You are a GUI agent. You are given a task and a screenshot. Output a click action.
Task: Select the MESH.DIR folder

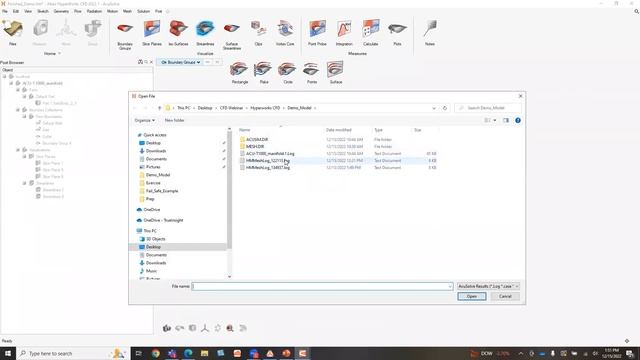tap(255, 147)
